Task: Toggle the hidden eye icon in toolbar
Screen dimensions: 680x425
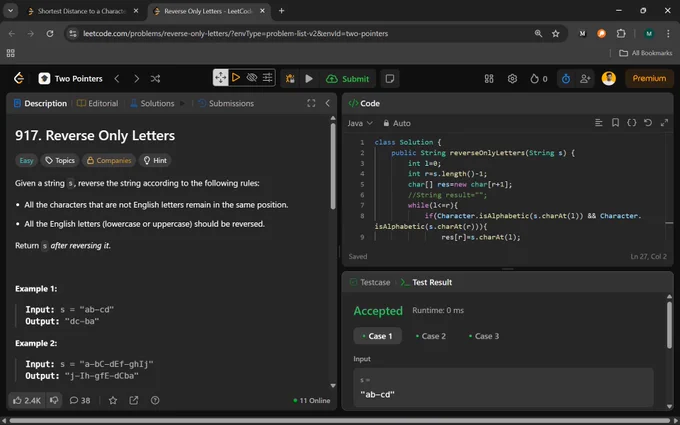Action: [252, 78]
